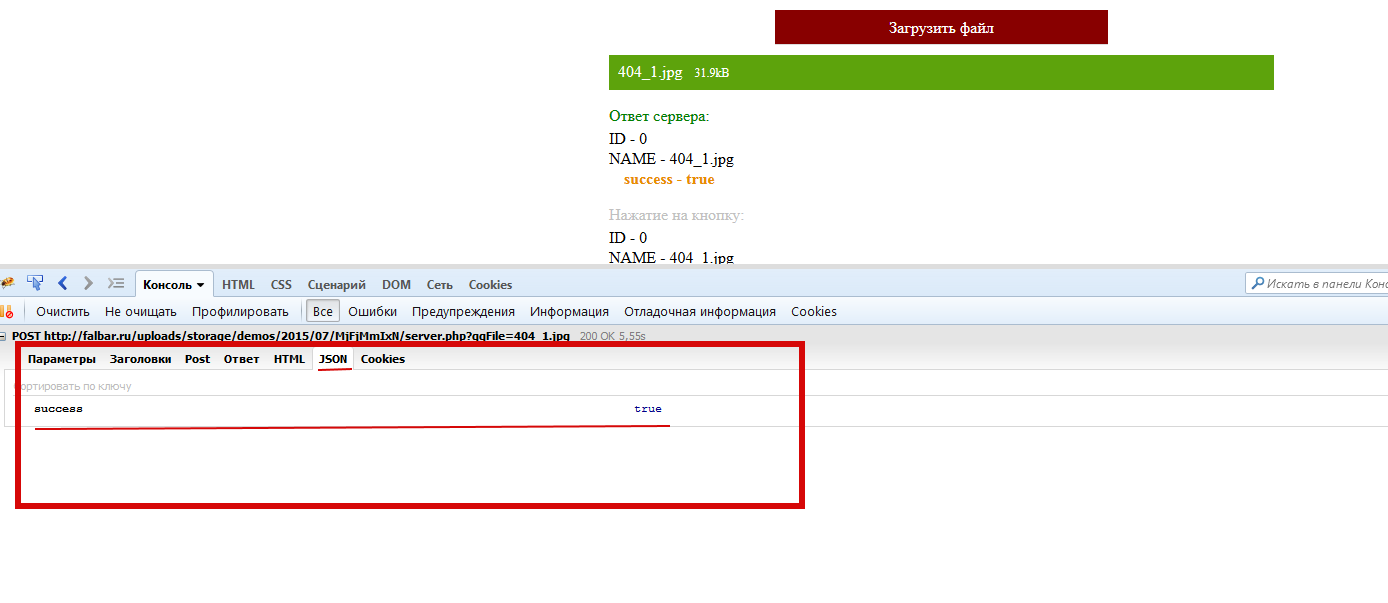
Task: Switch to the CSS panel tab
Action: click(x=281, y=285)
